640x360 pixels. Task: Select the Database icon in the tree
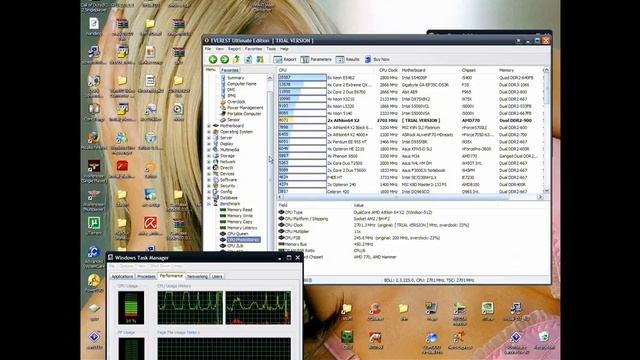pyautogui.click(x=216, y=198)
